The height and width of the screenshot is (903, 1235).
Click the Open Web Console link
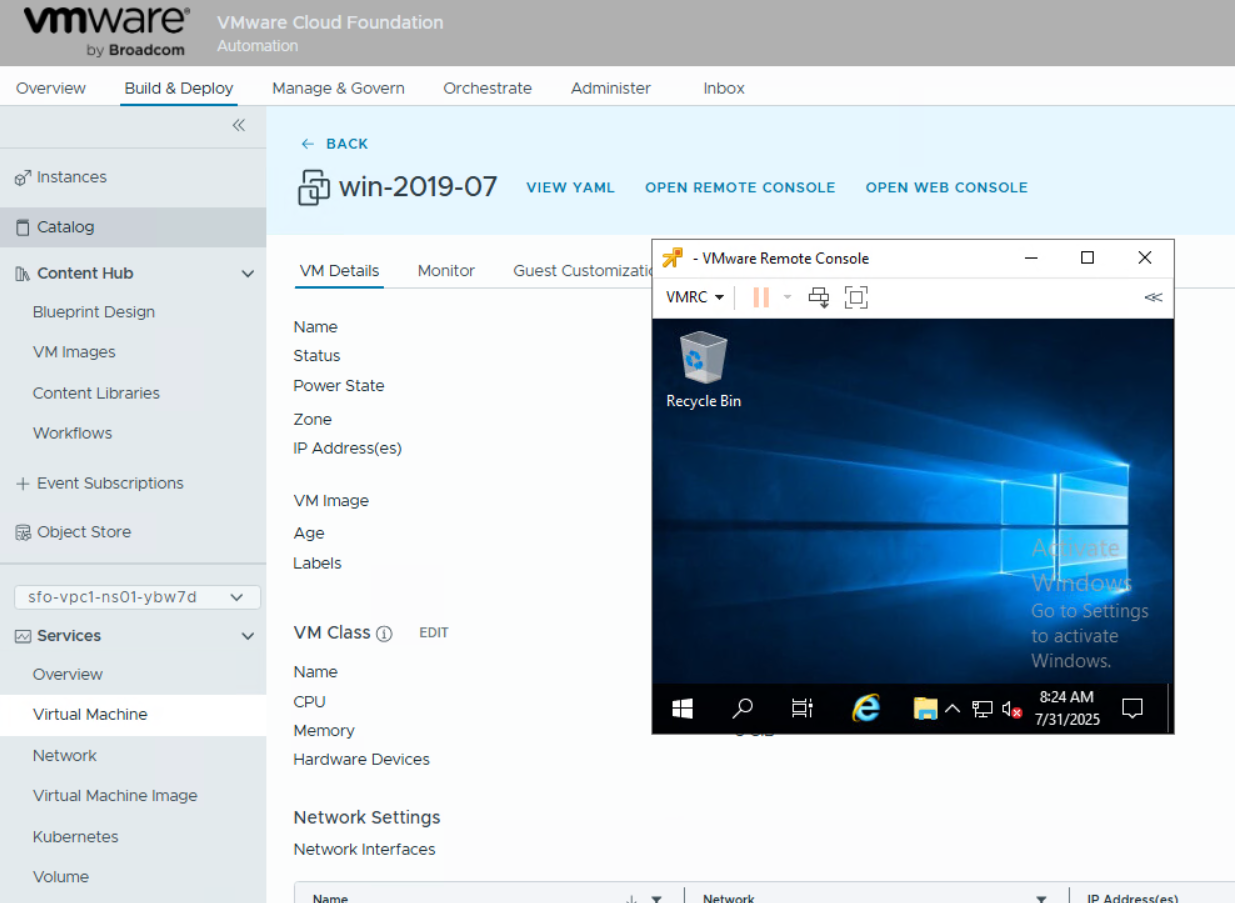[x=946, y=187]
